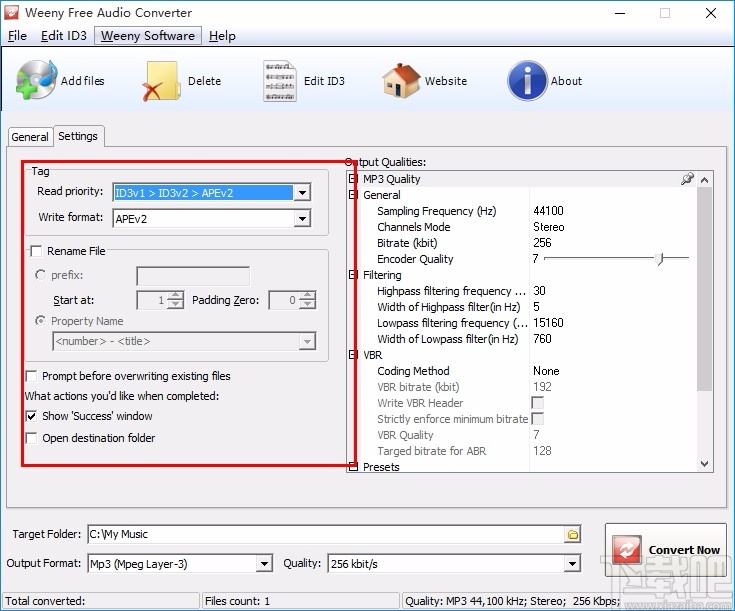735x611 pixels.
Task: Decrease the Padding Zero value
Action: pyautogui.click(x=308, y=305)
